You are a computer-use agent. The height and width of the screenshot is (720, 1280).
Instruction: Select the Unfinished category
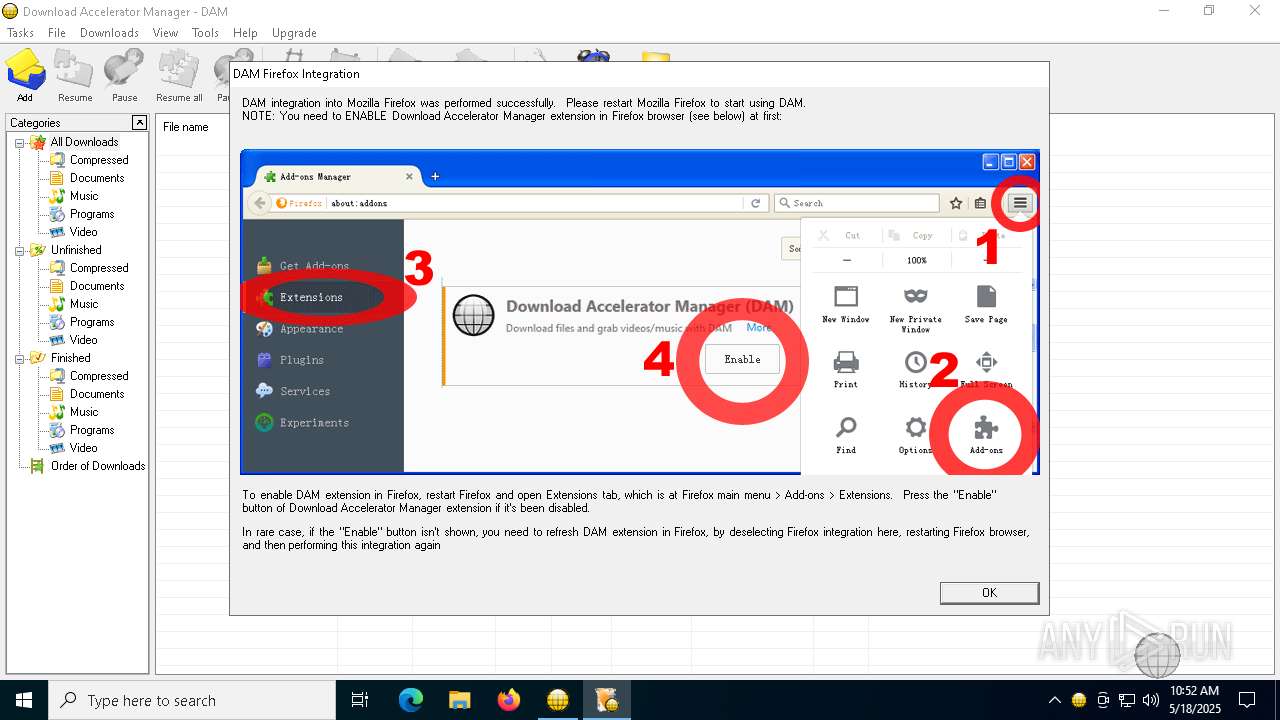[x=76, y=250]
